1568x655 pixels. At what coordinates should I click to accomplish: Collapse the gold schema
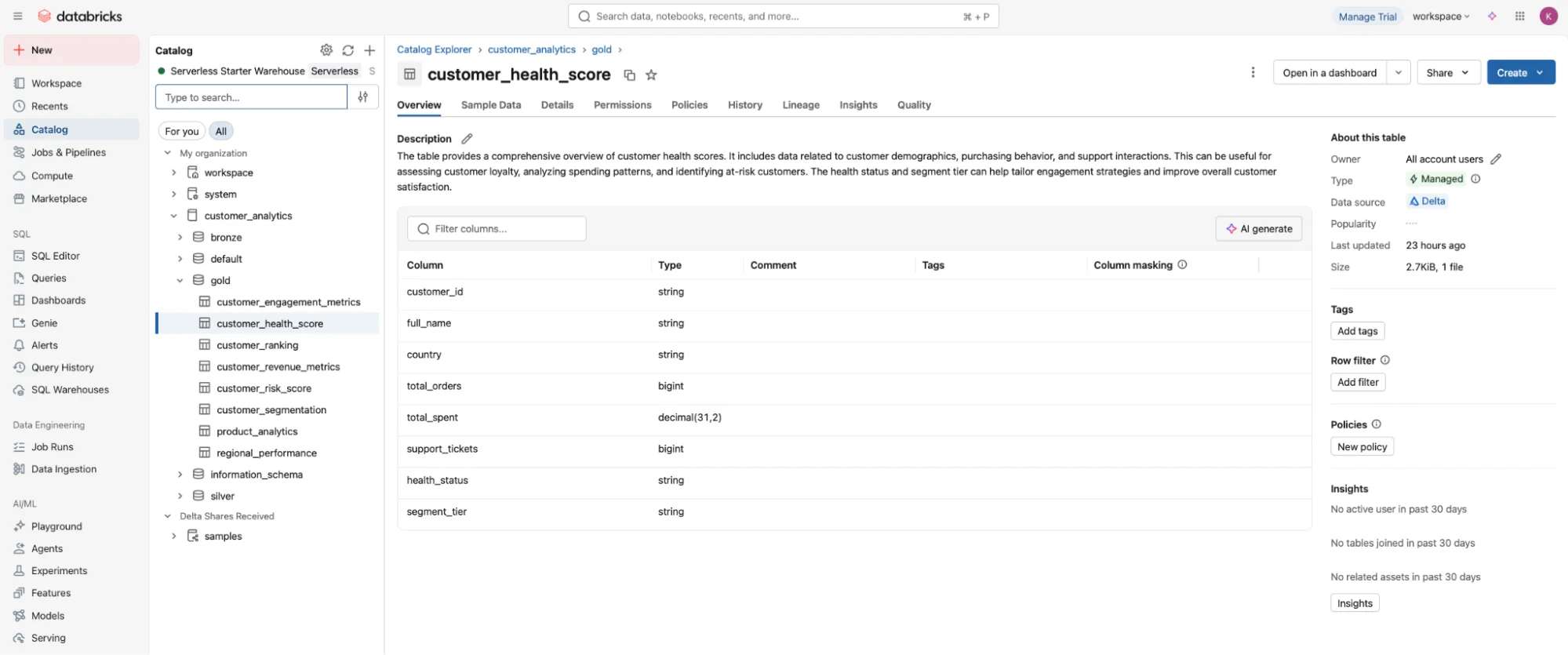(x=180, y=280)
